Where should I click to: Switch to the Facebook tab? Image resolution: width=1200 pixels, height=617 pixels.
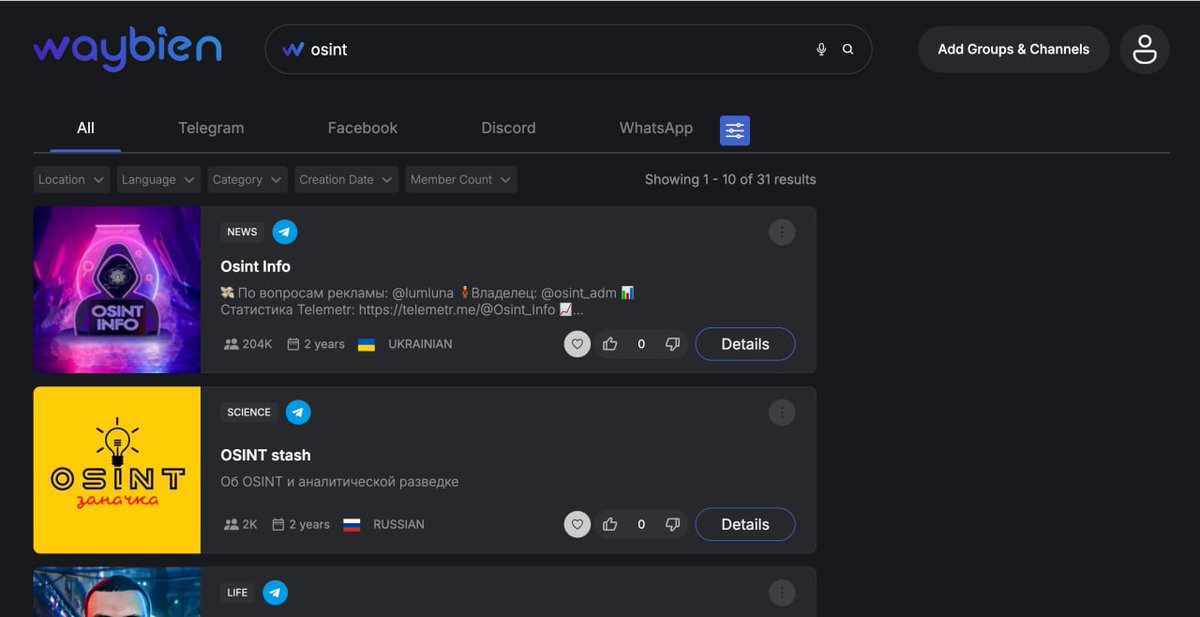tap(362, 128)
